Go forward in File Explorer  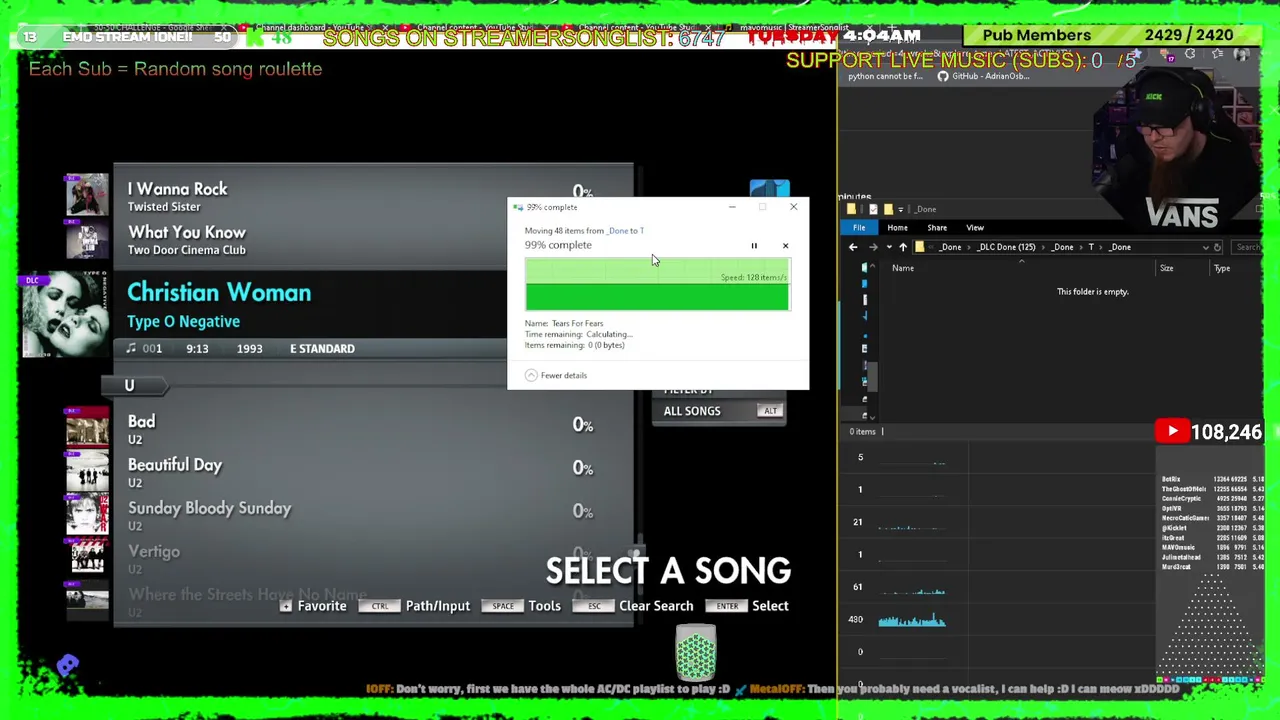[x=873, y=247]
